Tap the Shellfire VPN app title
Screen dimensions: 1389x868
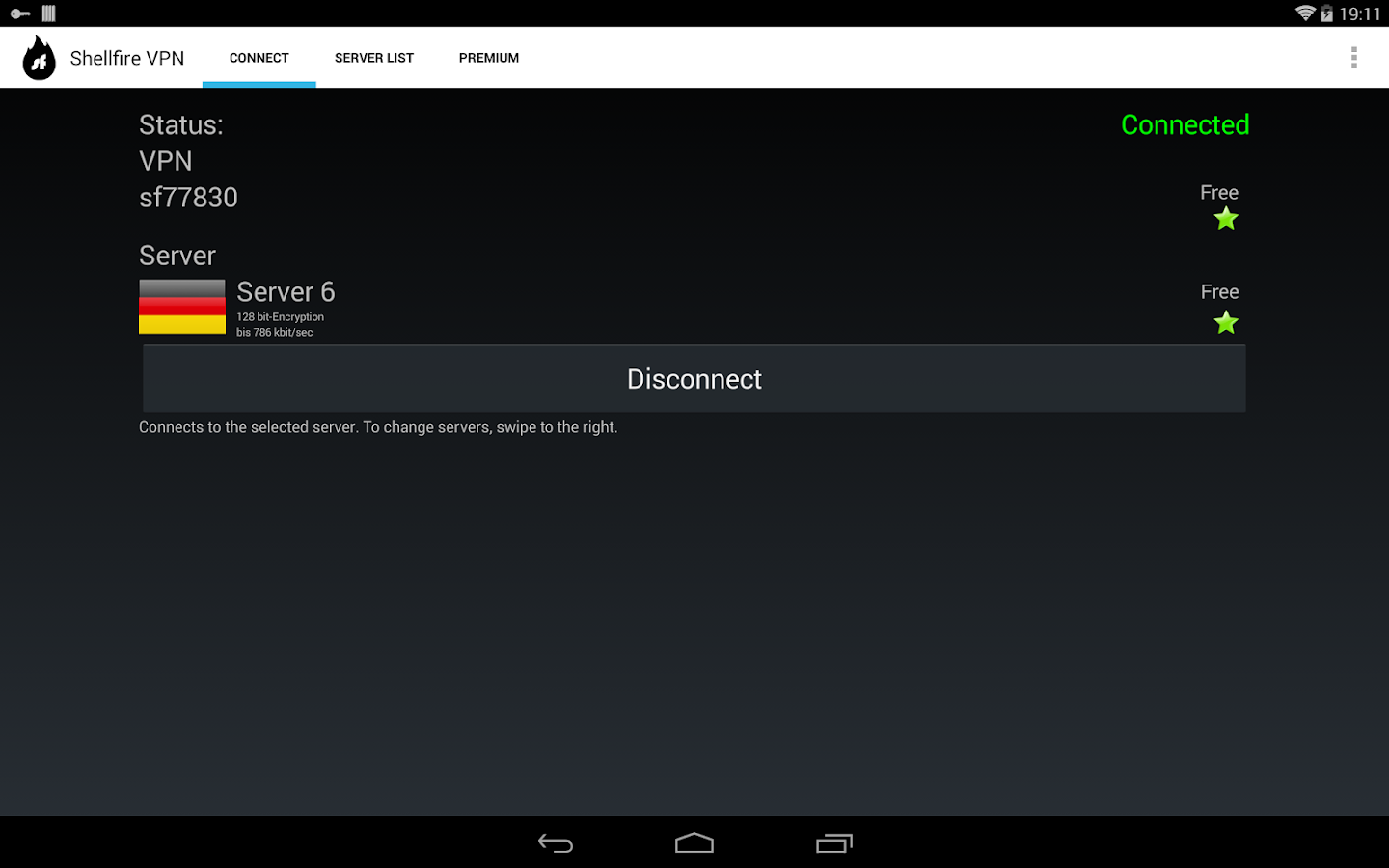(127, 58)
